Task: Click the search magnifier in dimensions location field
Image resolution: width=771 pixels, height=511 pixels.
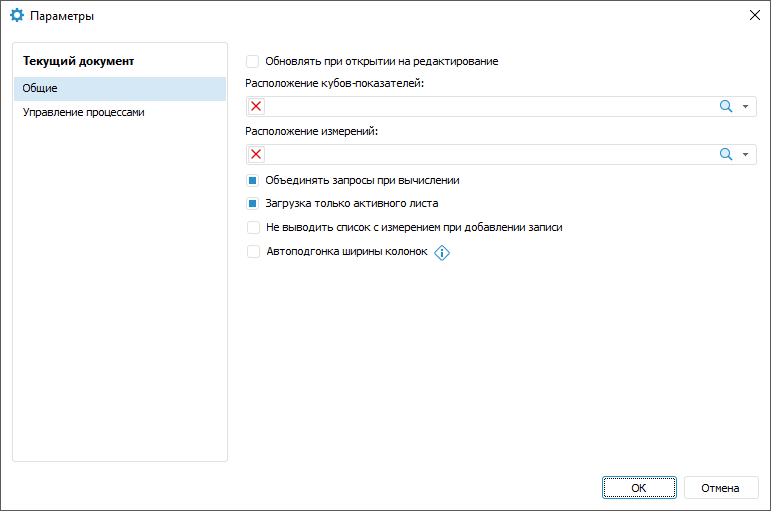Action: pos(726,154)
